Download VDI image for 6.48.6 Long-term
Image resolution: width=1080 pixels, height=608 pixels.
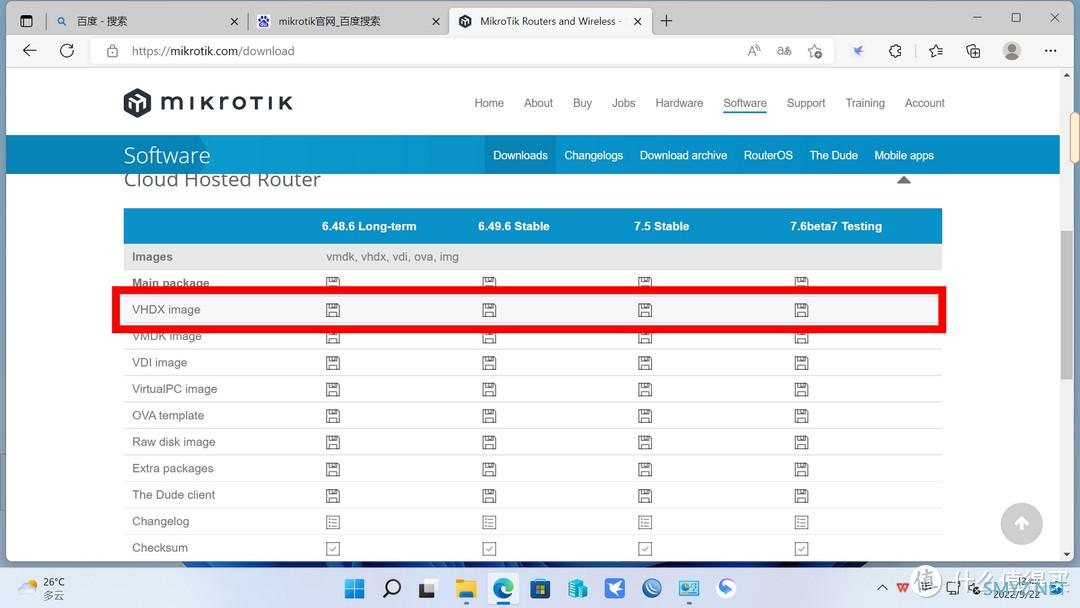tap(333, 363)
